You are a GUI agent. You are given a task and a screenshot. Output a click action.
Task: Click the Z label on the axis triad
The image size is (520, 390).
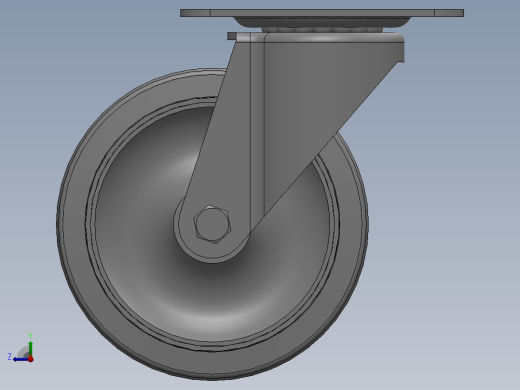click(10, 357)
